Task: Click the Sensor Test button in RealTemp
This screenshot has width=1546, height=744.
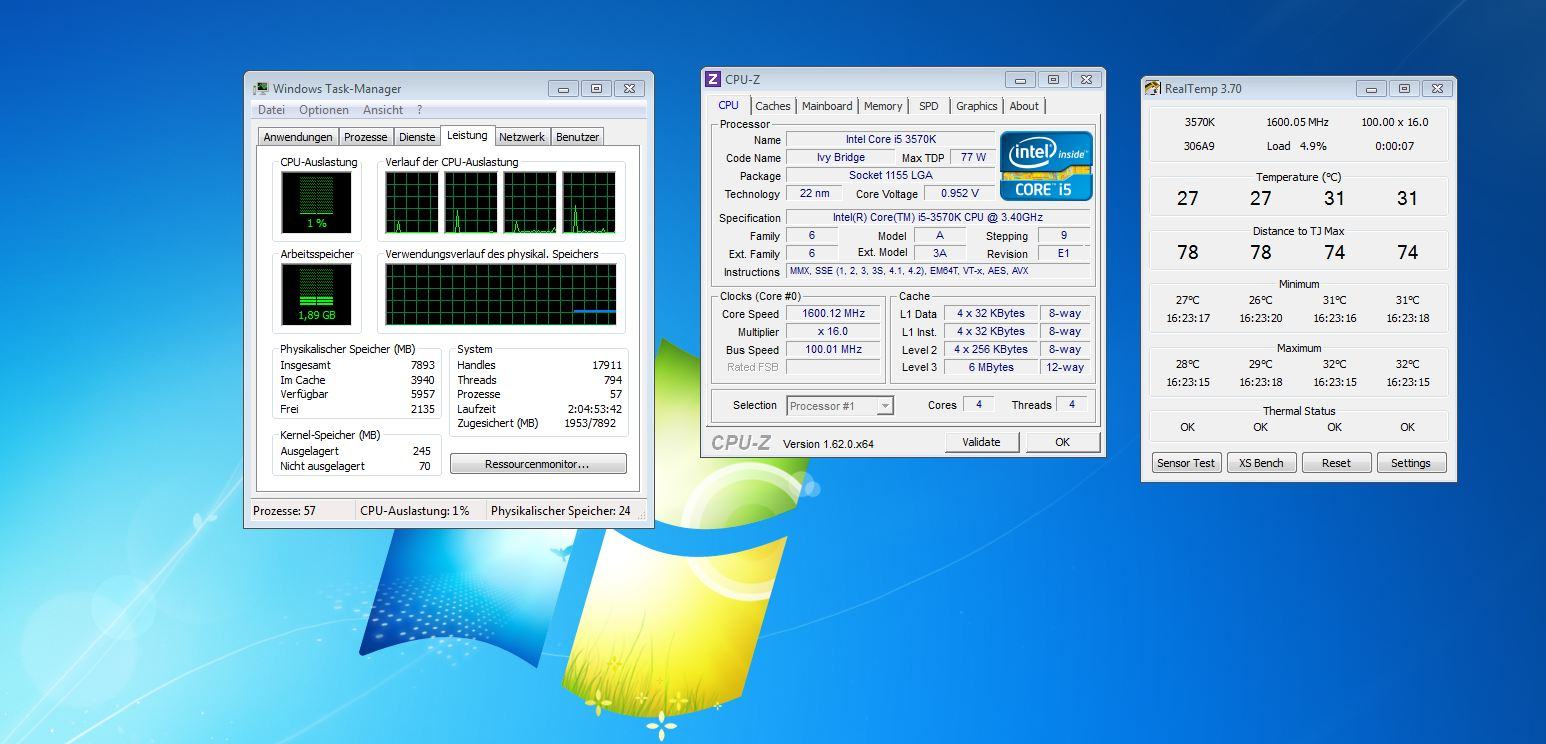Action: (1186, 463)
